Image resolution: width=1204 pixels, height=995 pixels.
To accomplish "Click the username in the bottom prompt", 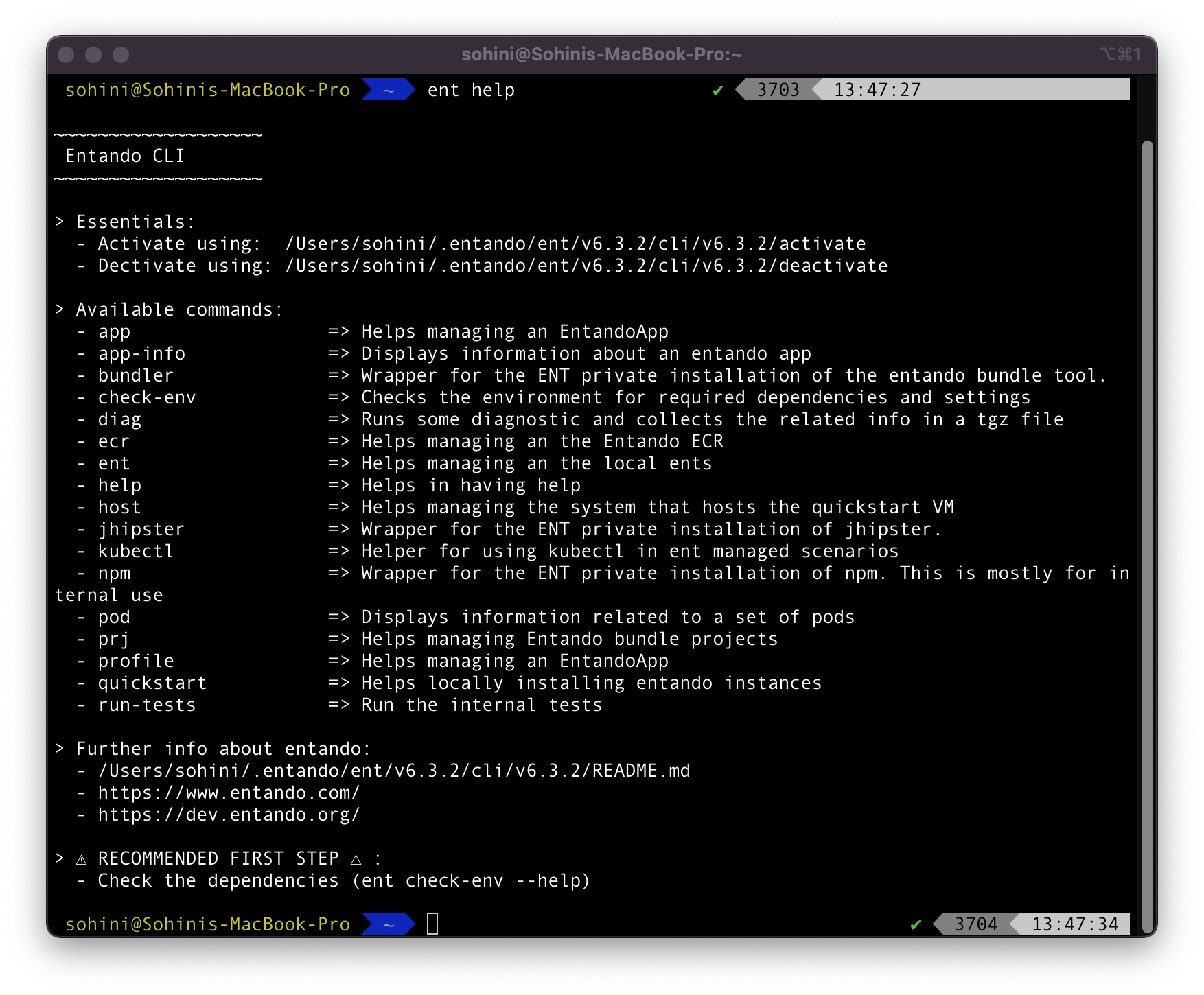I will [207, 924].
